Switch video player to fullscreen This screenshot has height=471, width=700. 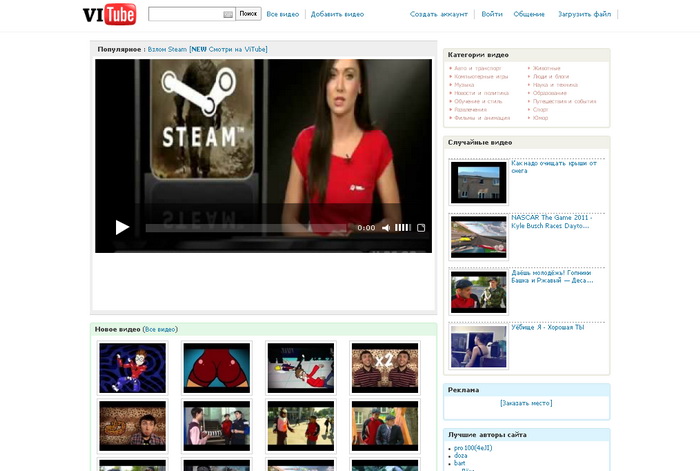(x=421, y=228)
